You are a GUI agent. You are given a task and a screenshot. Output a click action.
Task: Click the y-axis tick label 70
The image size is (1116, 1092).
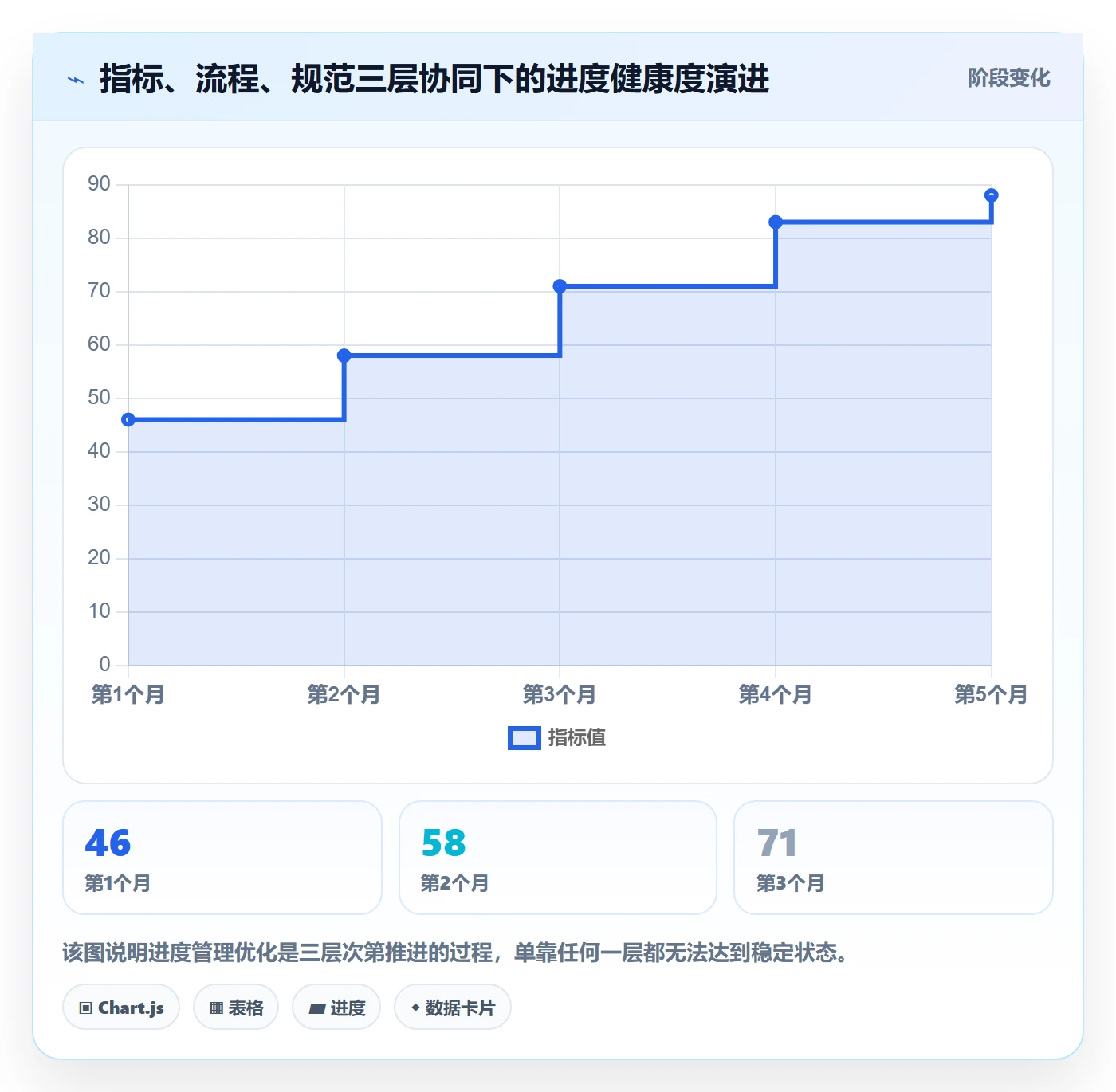tap(99, 291)
